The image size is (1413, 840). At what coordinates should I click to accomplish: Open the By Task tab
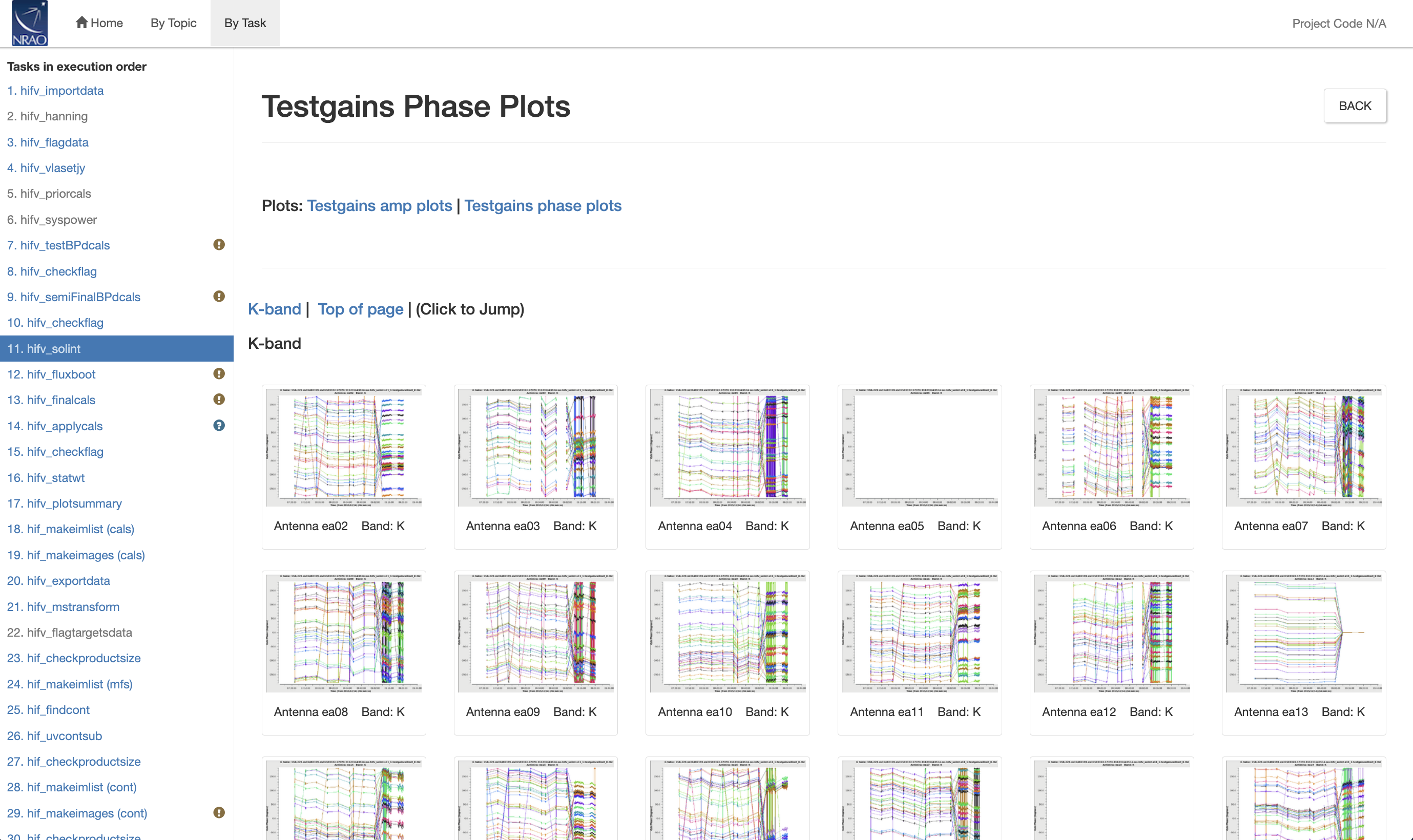[245, 23]
